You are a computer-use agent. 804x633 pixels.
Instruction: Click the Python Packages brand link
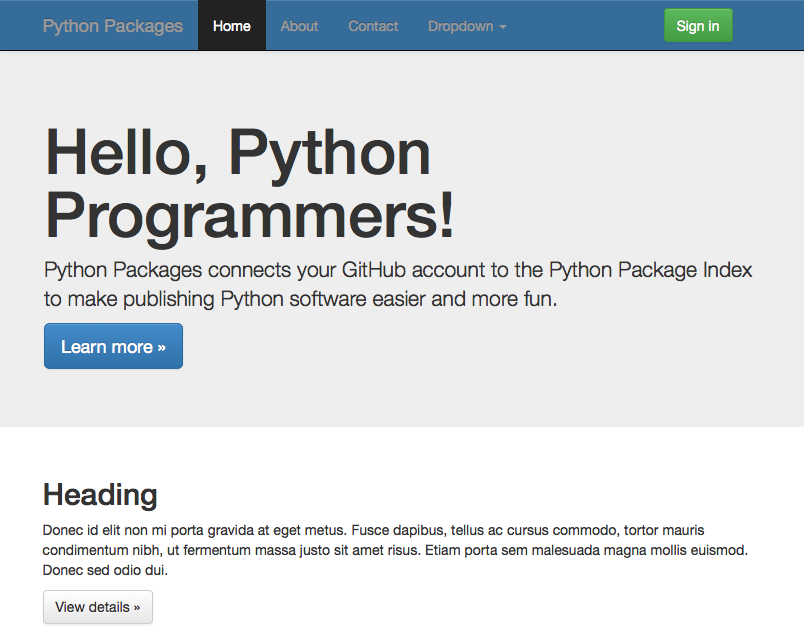[113, 26]
